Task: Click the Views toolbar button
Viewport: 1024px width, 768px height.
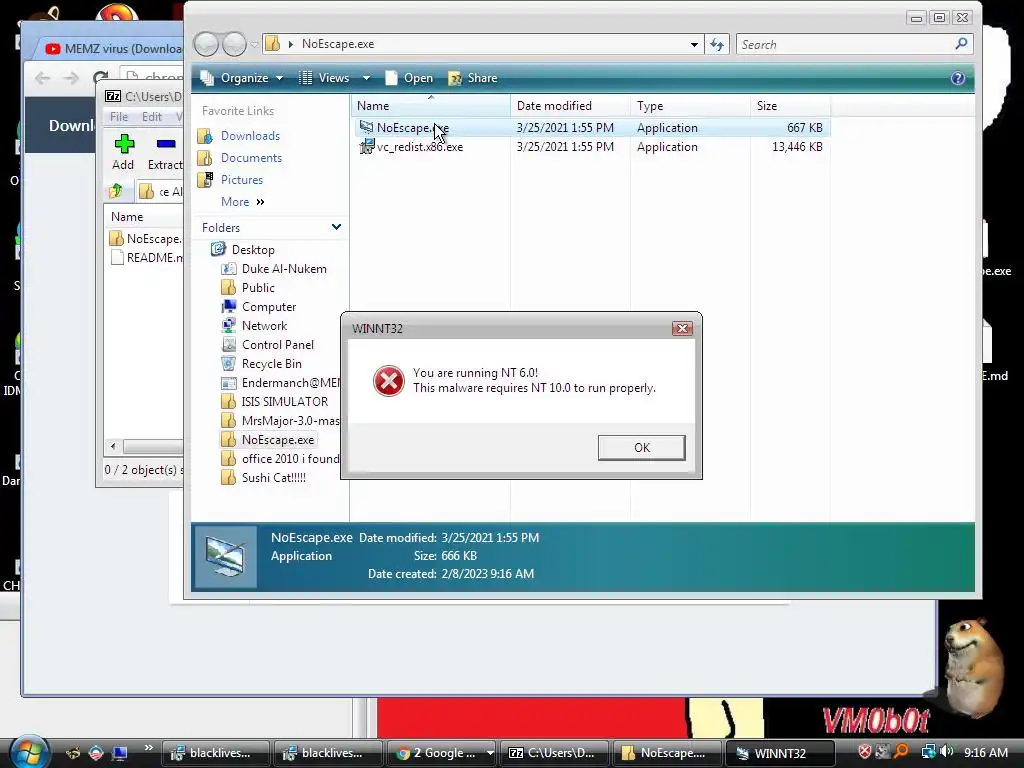Action: tap(325, 78)
